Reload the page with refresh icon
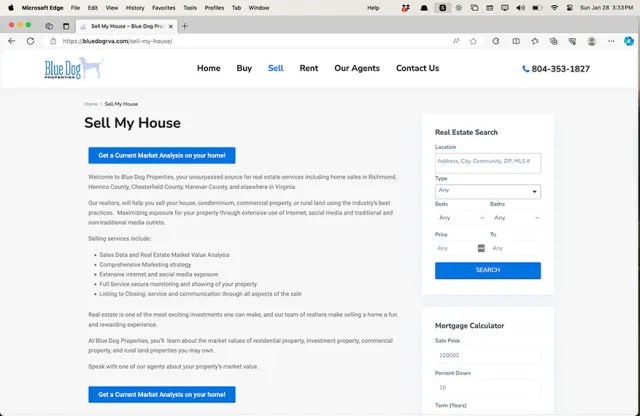Screen dimensions: 640x416 (31, 41)
